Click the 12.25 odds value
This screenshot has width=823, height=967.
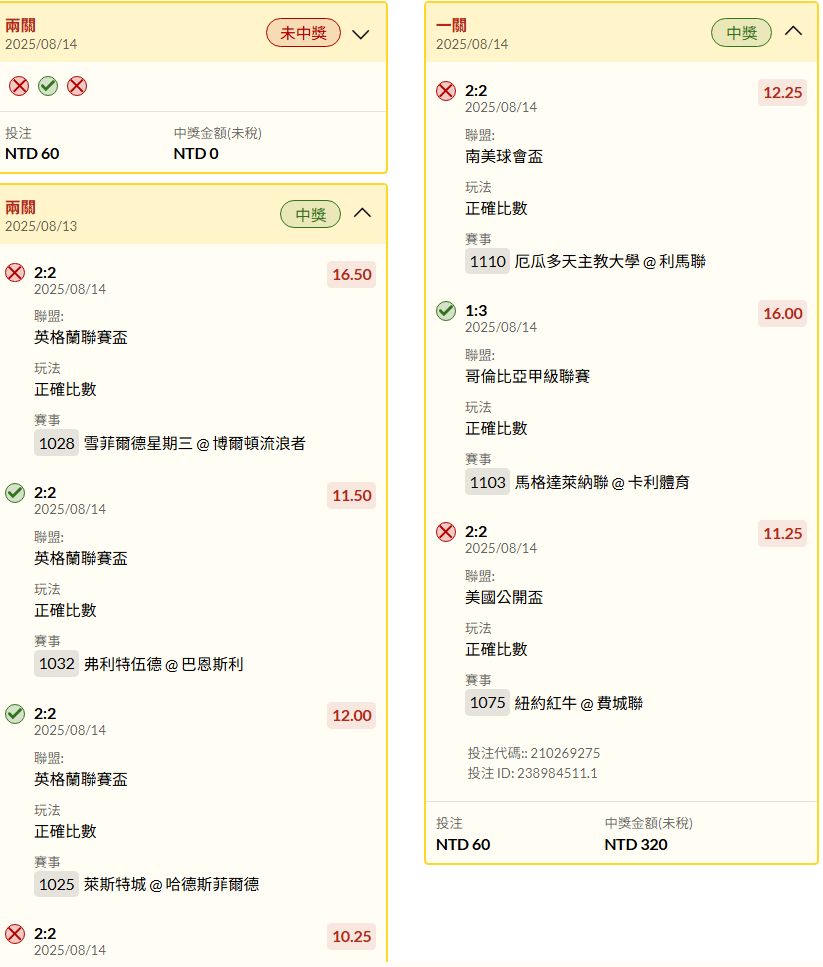coord(782,93)
